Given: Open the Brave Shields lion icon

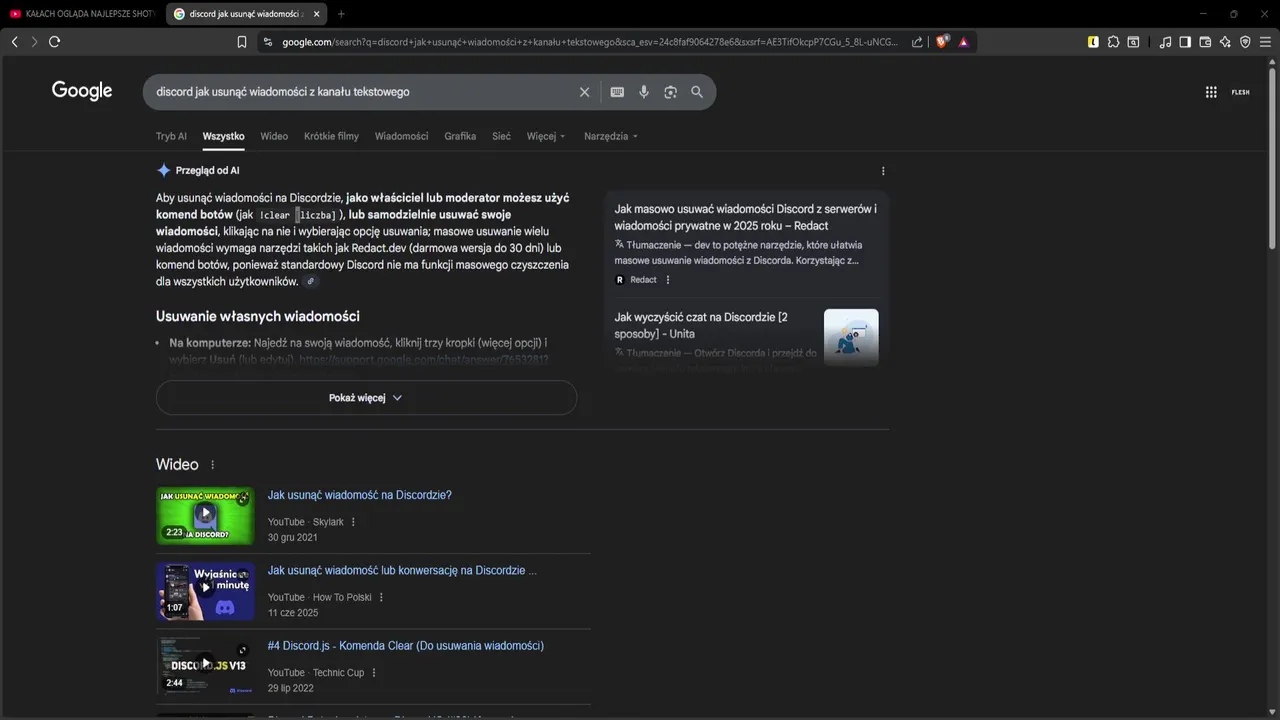Looking at the screenshot, I should coord(942,42).
